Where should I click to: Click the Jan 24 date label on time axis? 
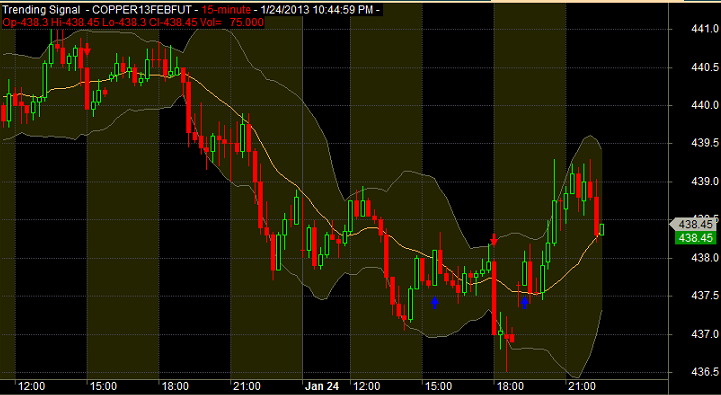321,386
